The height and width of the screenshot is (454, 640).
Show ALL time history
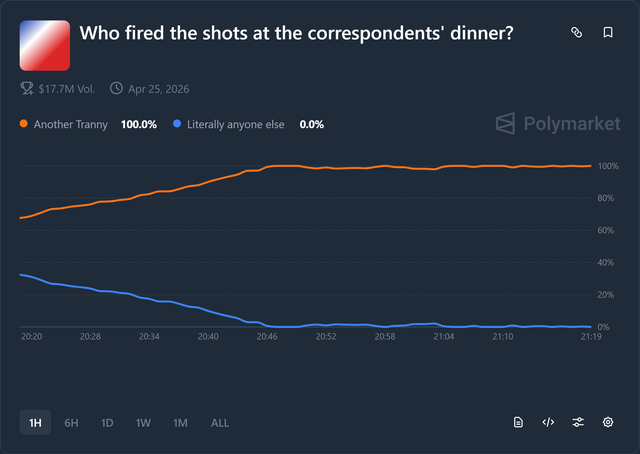pyautogui.click(x=219, y=422)
